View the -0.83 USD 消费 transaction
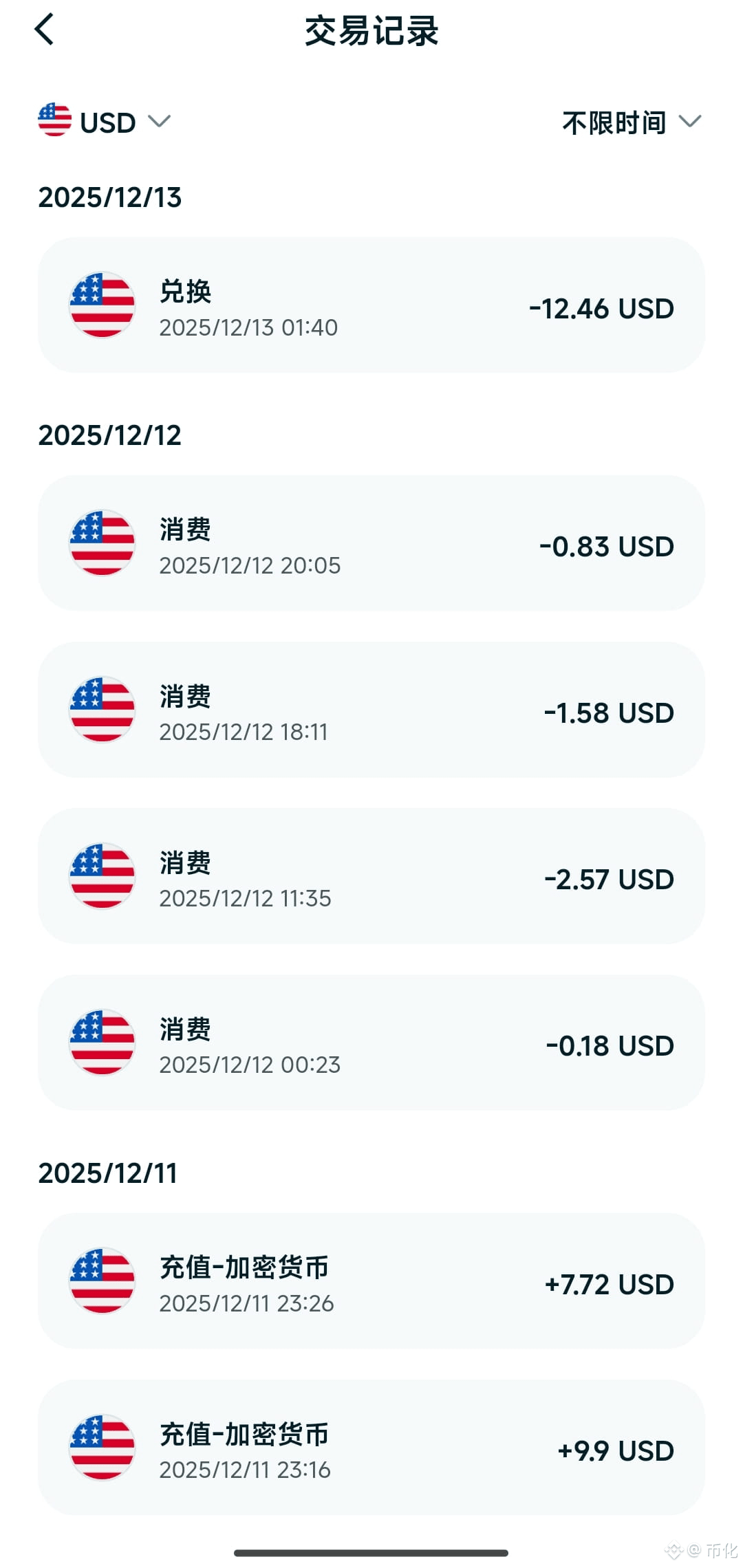Viewport: 743px width, 1568px height. click(371, 543)
